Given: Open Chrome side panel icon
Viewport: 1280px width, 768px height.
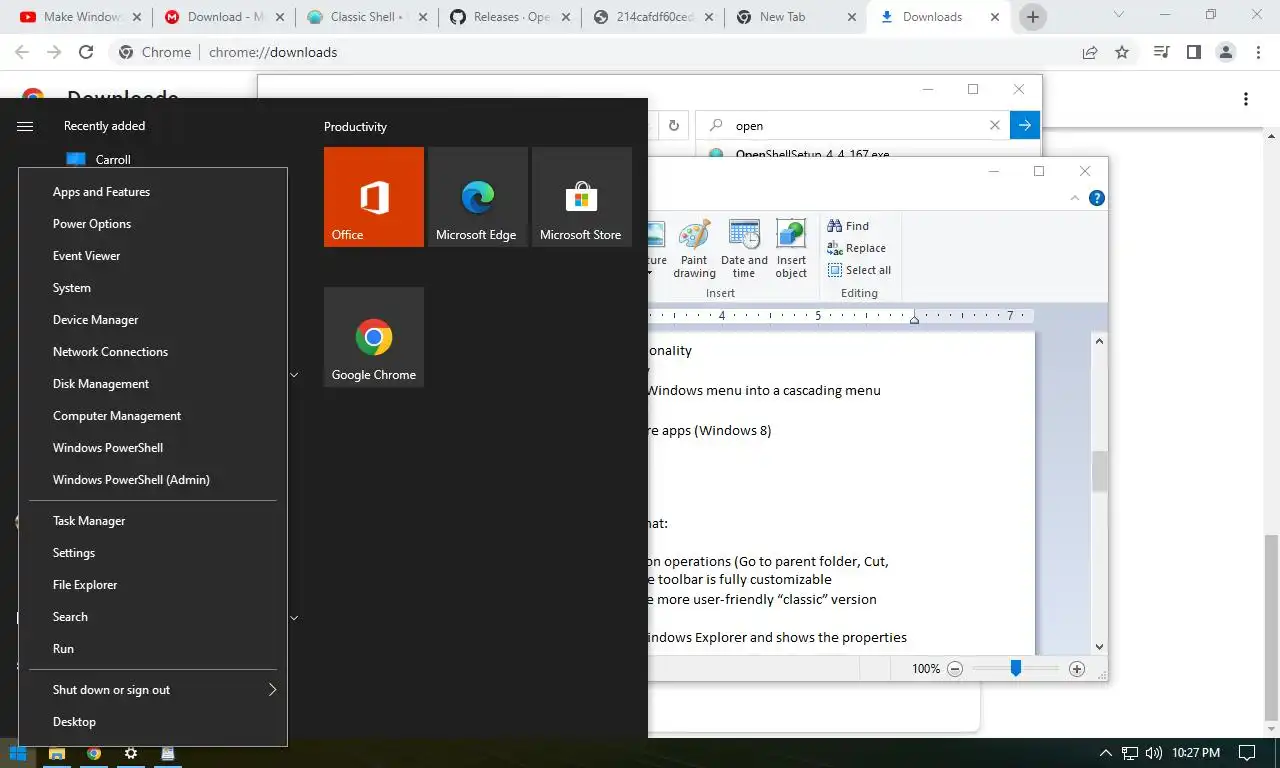Looking at the screenshot, I should click(x=1193, y=52).
